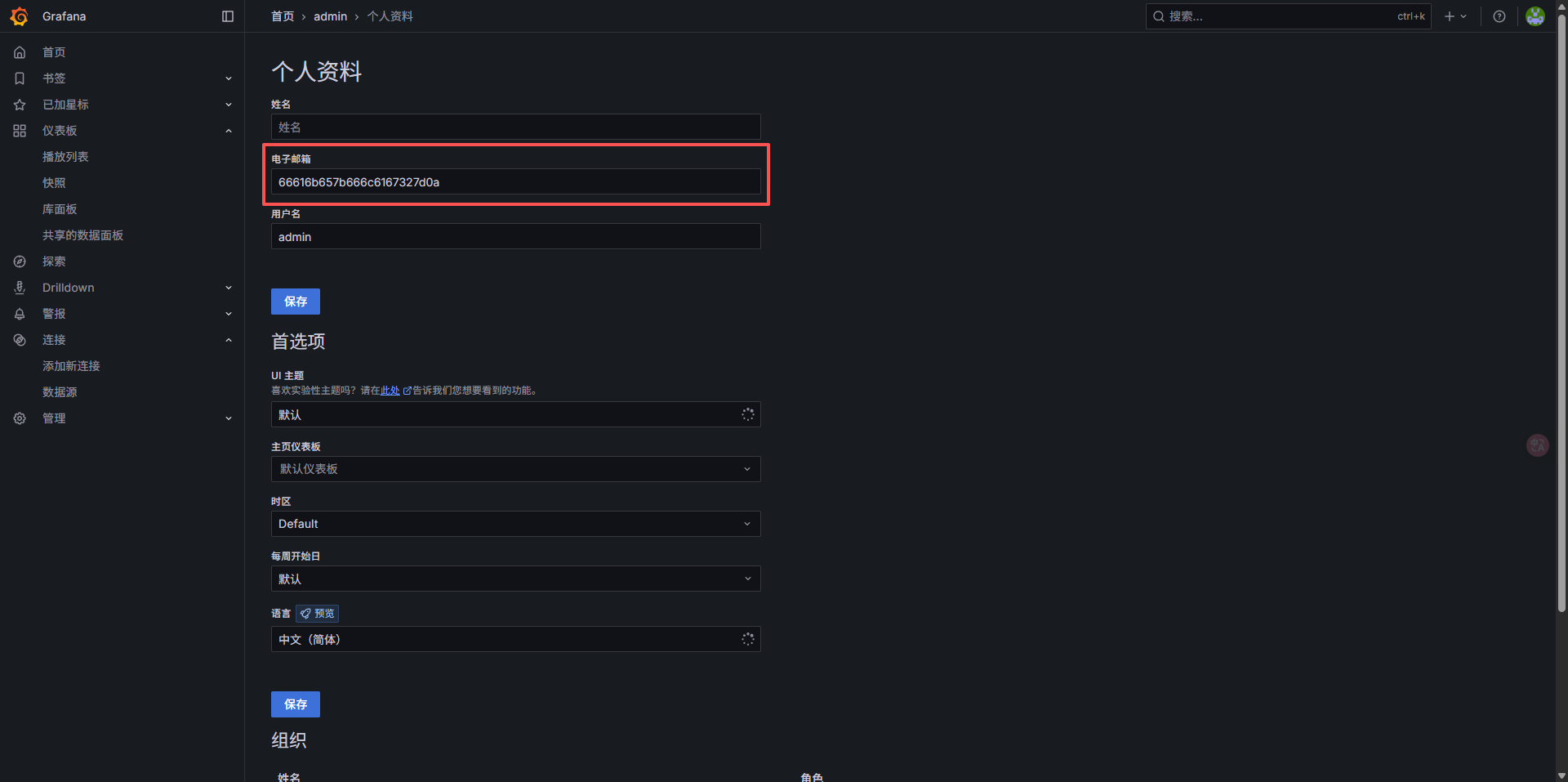Image resolution: width=1568 pixels, height=782 pixels.
Task: Click the 警报 bell icon
Action: [x=20, y=314]
